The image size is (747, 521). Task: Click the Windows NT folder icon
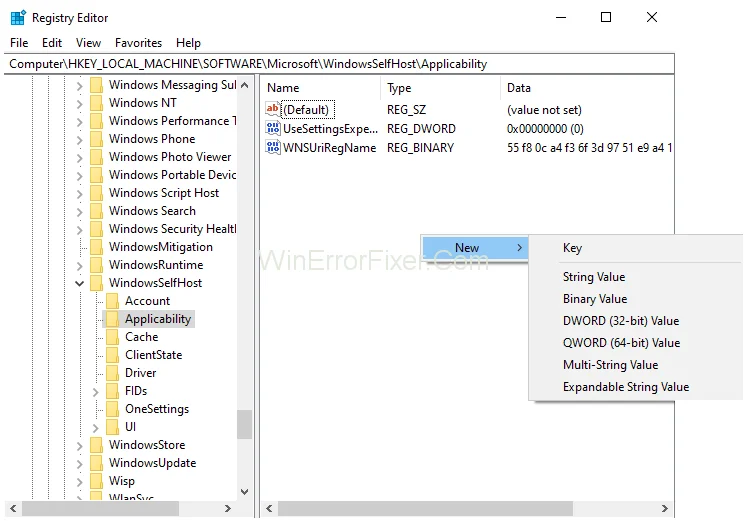click(96, 103)
